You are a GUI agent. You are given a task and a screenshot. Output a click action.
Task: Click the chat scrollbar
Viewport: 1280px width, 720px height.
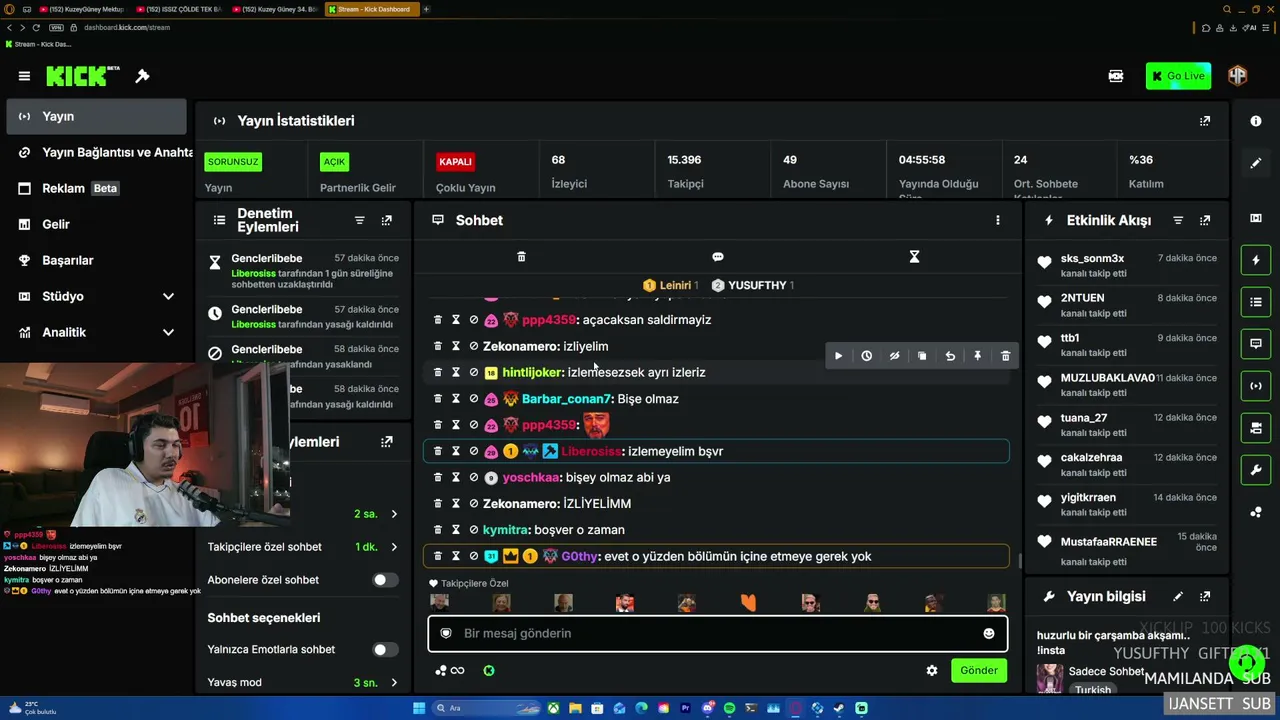point(1020,560)
